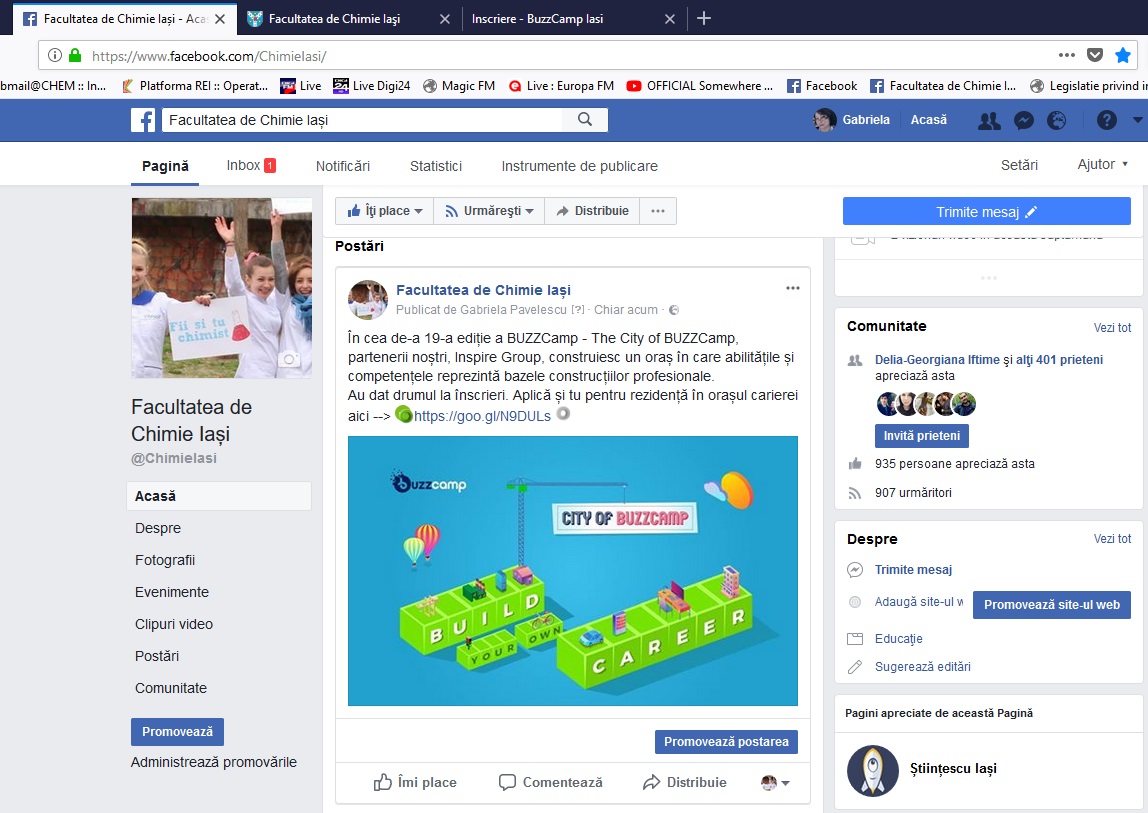Open the Pocket icon in address bar

coord(1095,55)
